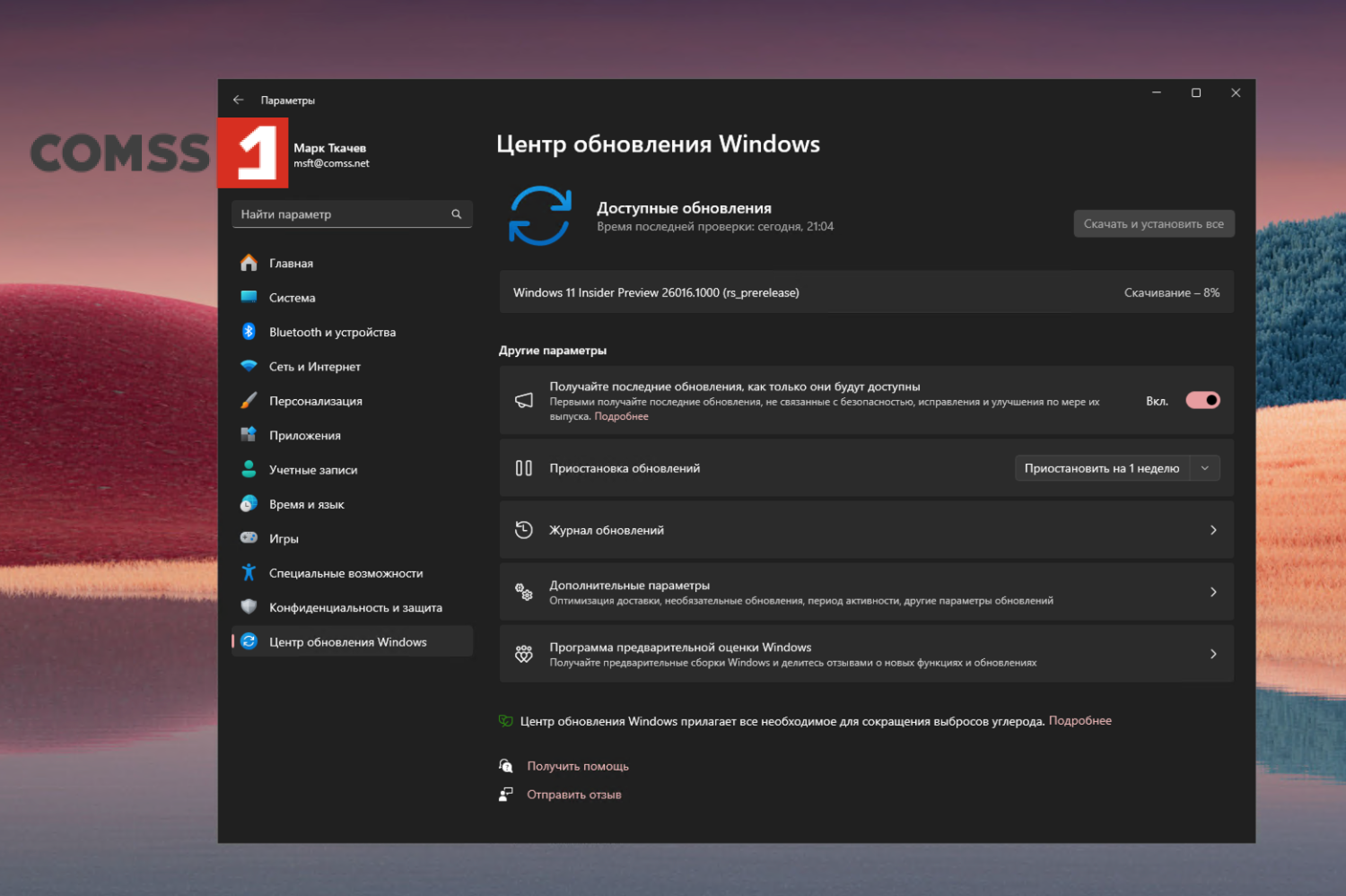The image size is (1346, 896).
Task: Click the Конфиденциальность и защита shield icon
Action: point(249,606)
